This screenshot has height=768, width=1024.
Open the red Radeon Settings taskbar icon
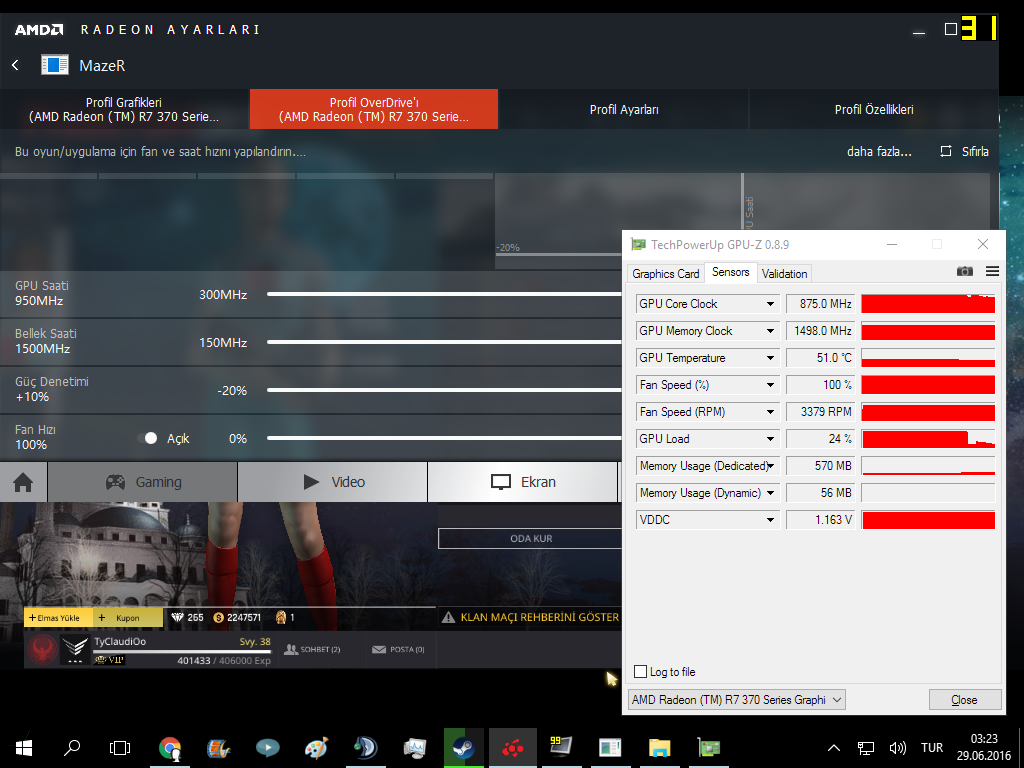click(513, 748)
